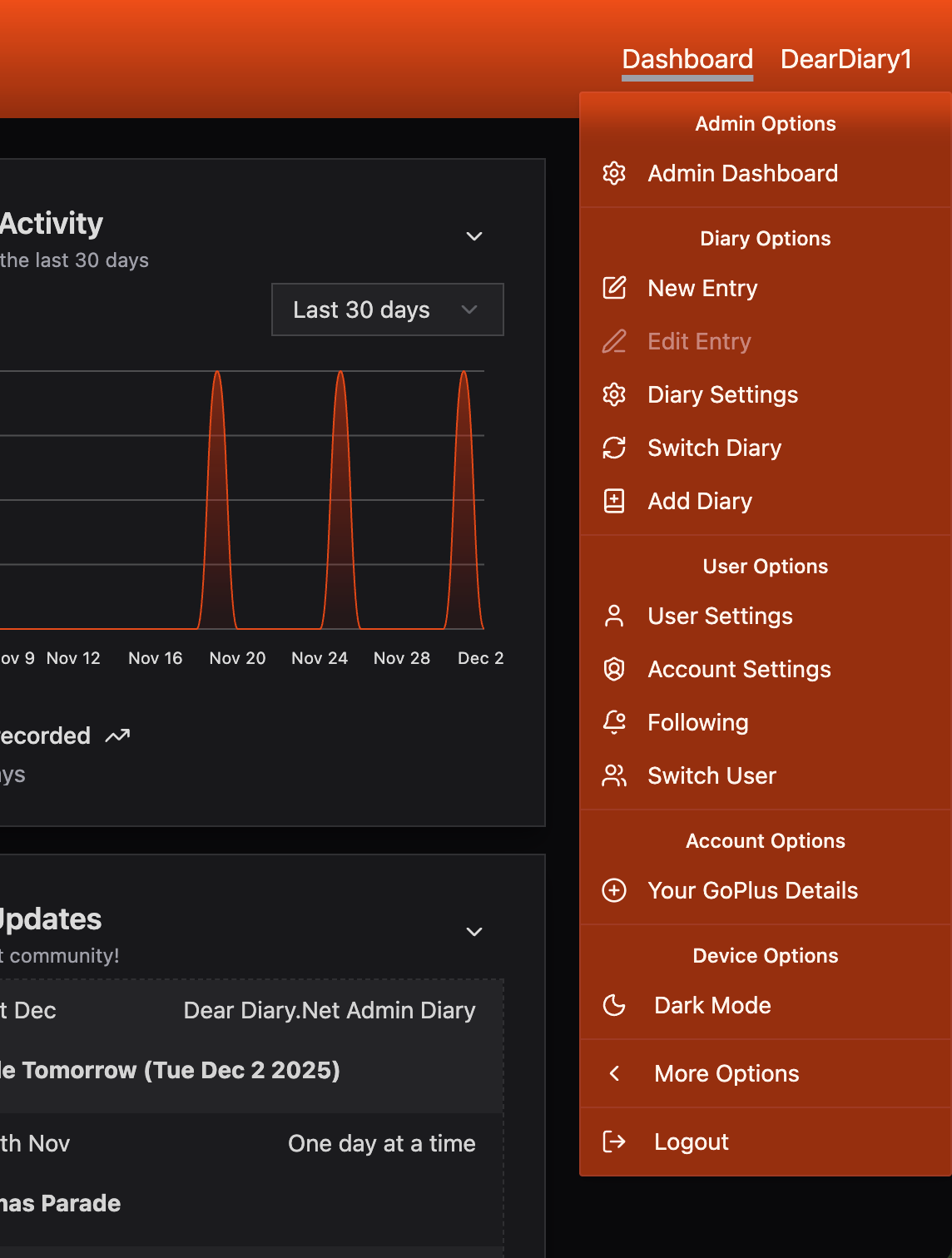Select Diary Settings in the menu
The height and width of the screenshot is (1258, 952).
pyautogui.click(x=766, y=394)
